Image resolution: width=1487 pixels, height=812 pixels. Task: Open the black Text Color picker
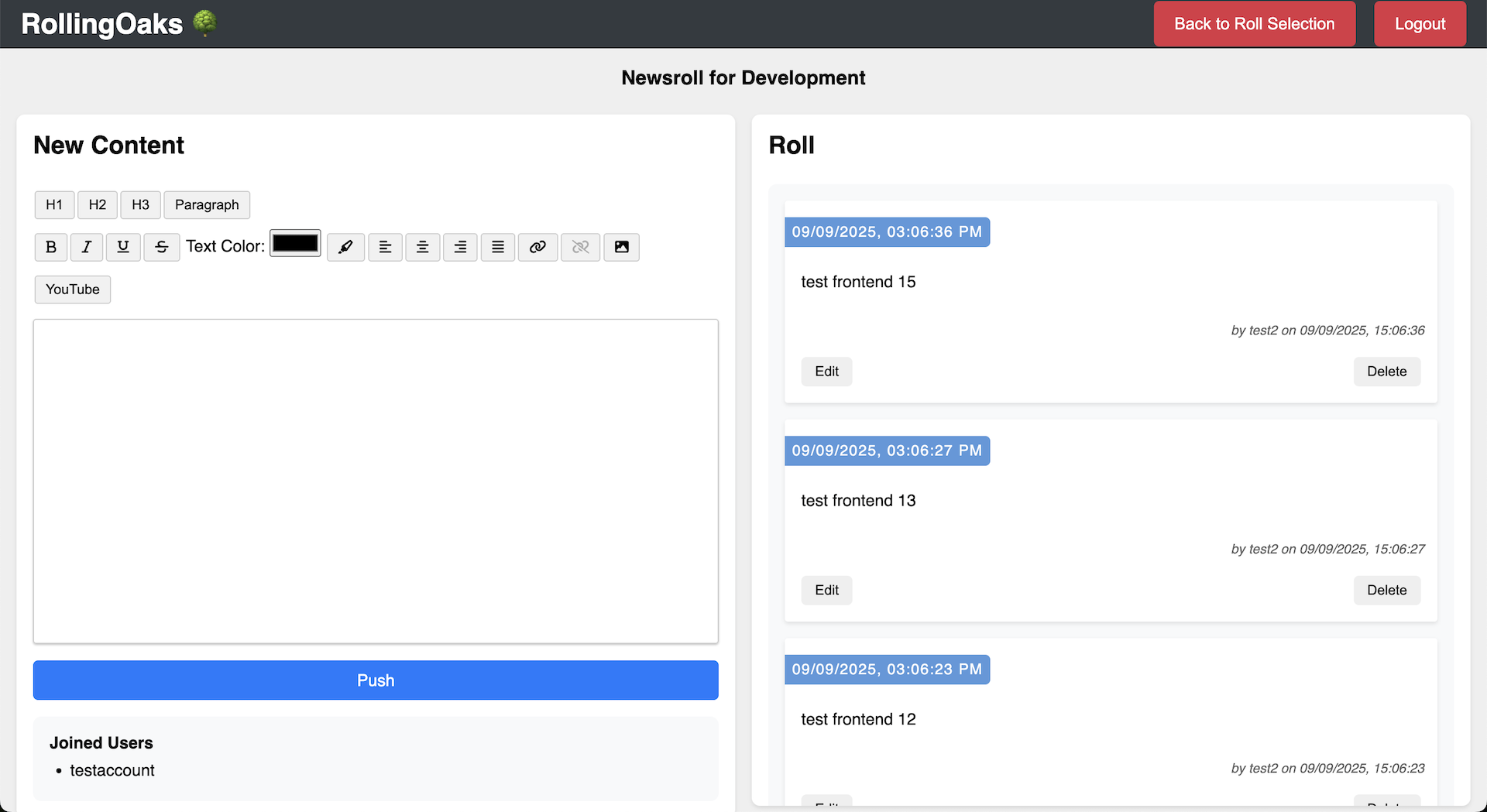pos(295,243)
